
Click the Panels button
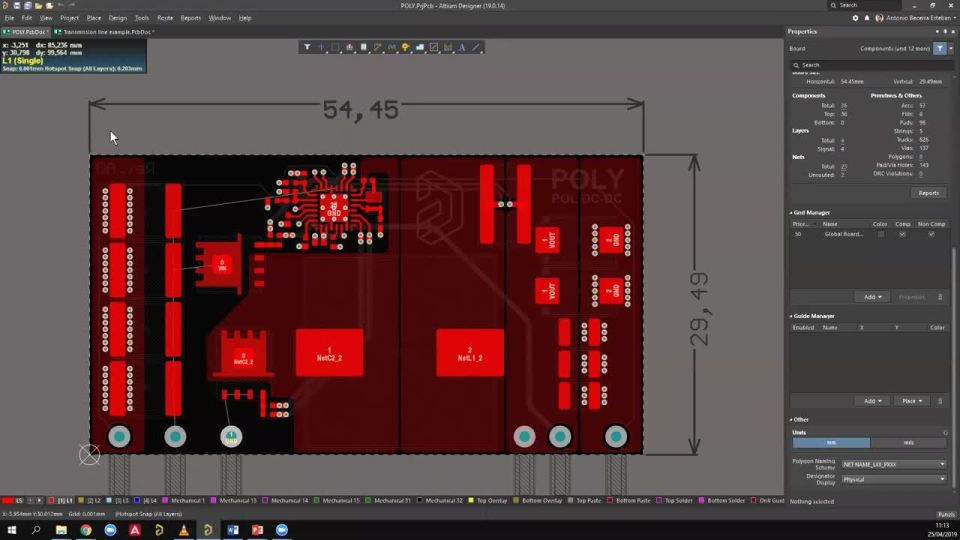(x=945, y=514)
